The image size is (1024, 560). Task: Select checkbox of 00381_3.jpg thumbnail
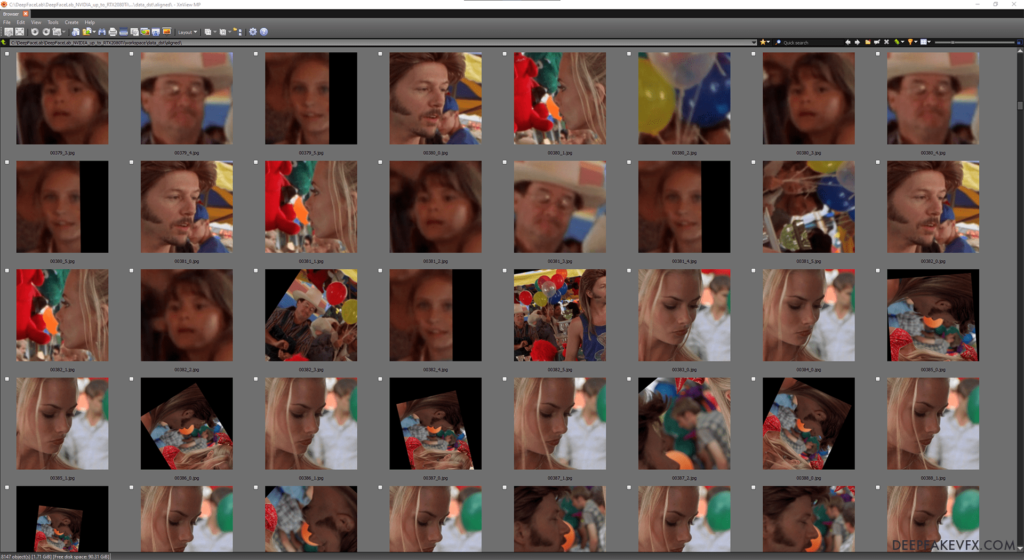504,162
